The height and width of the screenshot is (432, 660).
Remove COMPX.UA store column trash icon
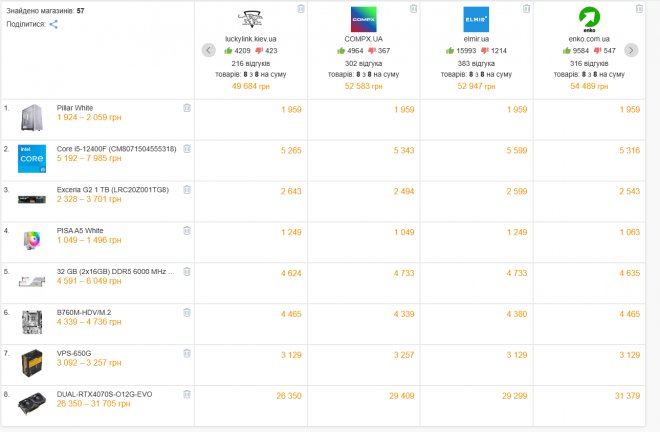point(414,9)
